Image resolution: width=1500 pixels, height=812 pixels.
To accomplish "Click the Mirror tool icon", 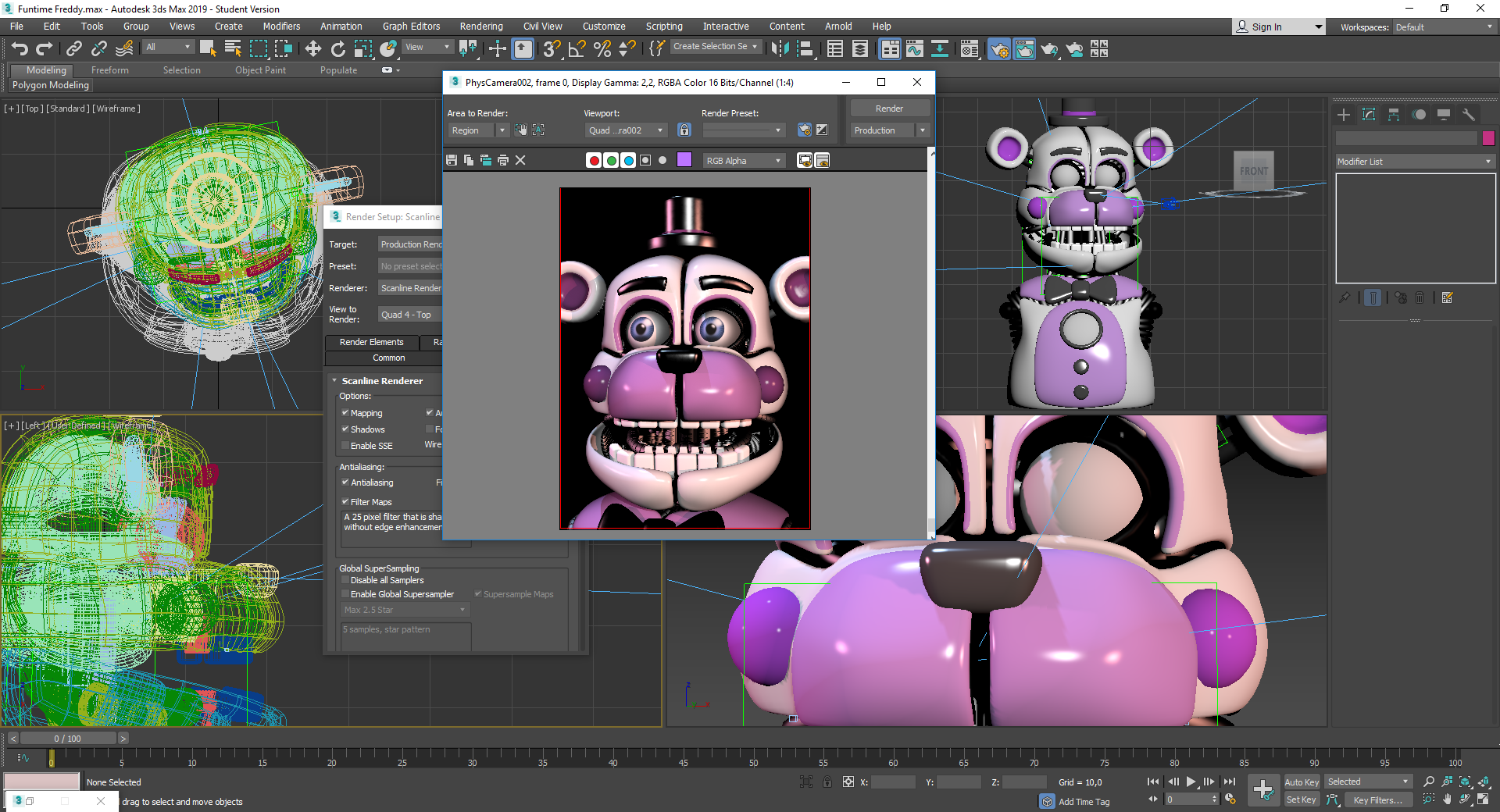I will (x=779, y=49).
